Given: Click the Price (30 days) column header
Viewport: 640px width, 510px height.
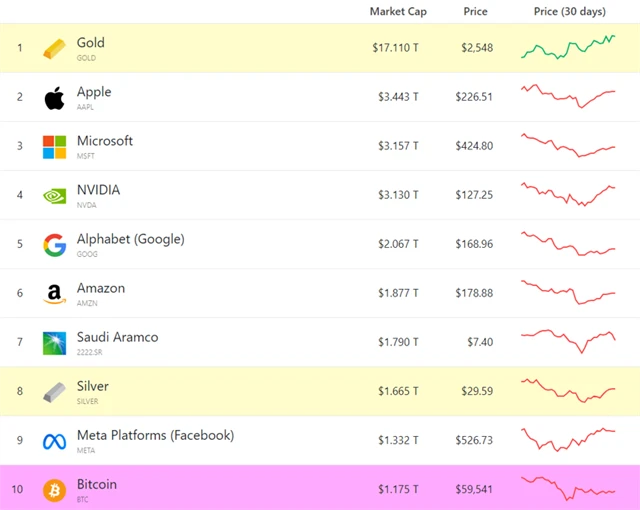Looking at the screenshot, I should click(x=569, y=12).
